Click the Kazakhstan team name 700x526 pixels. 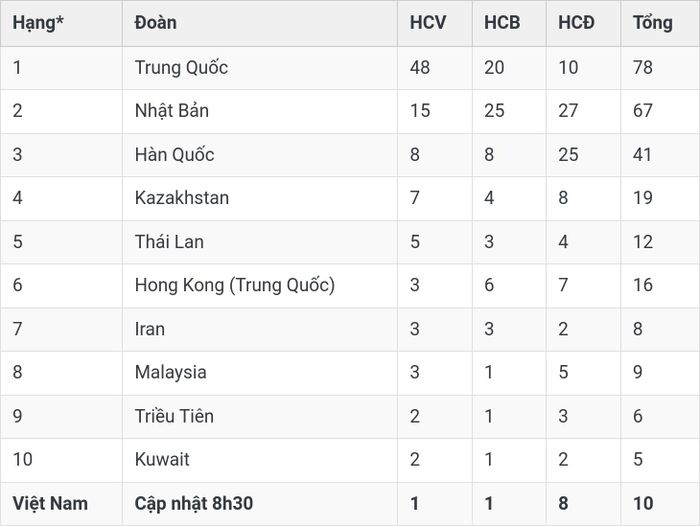(x=182, y=198)
